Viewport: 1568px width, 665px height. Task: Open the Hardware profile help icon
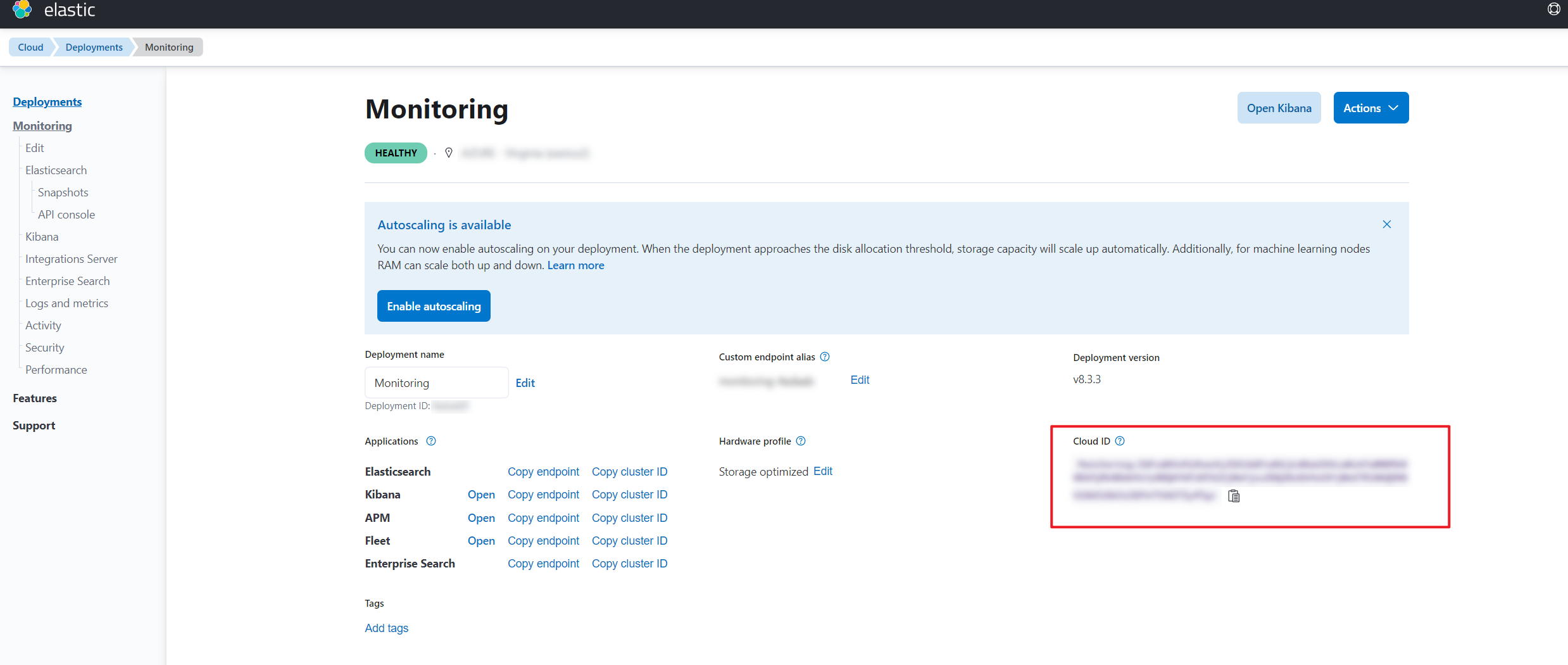click(x=801, y=441)
